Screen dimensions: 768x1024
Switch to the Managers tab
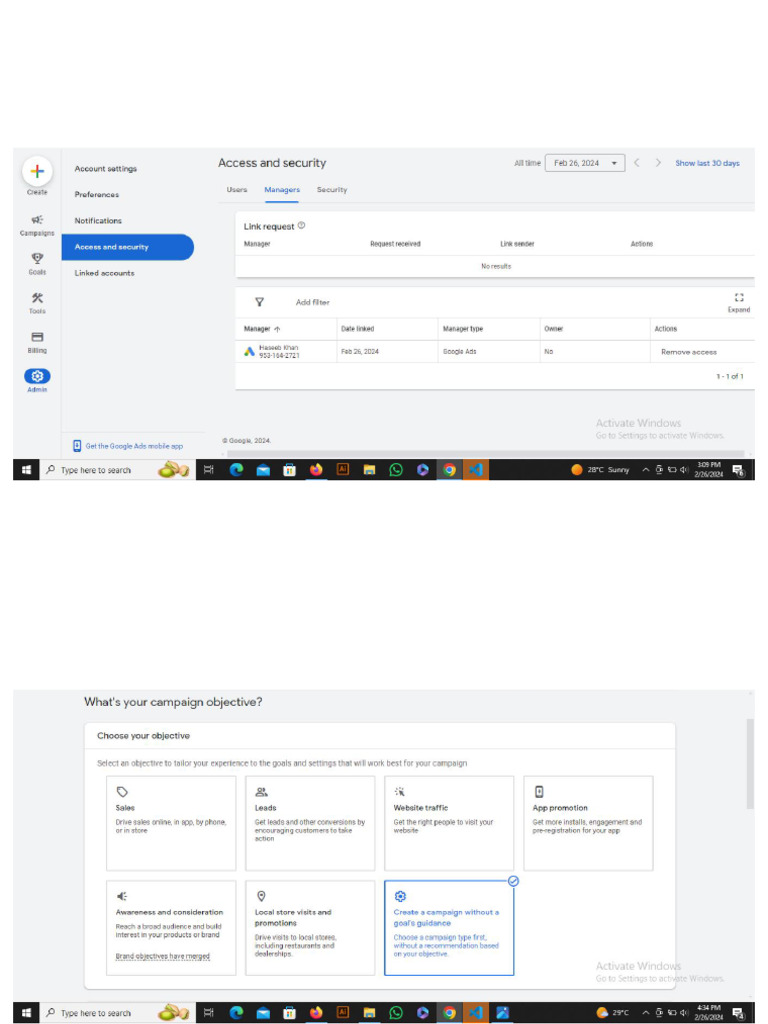pos(281,189)
